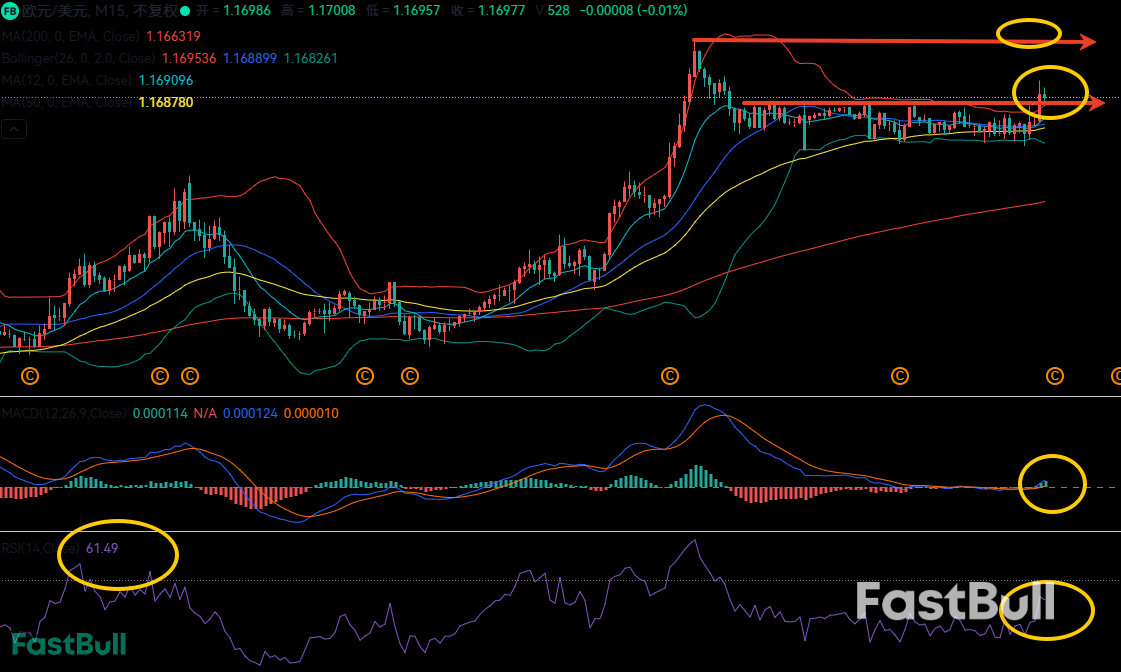Collapse the indicator legend with the chevron button

tap(14, 128)
